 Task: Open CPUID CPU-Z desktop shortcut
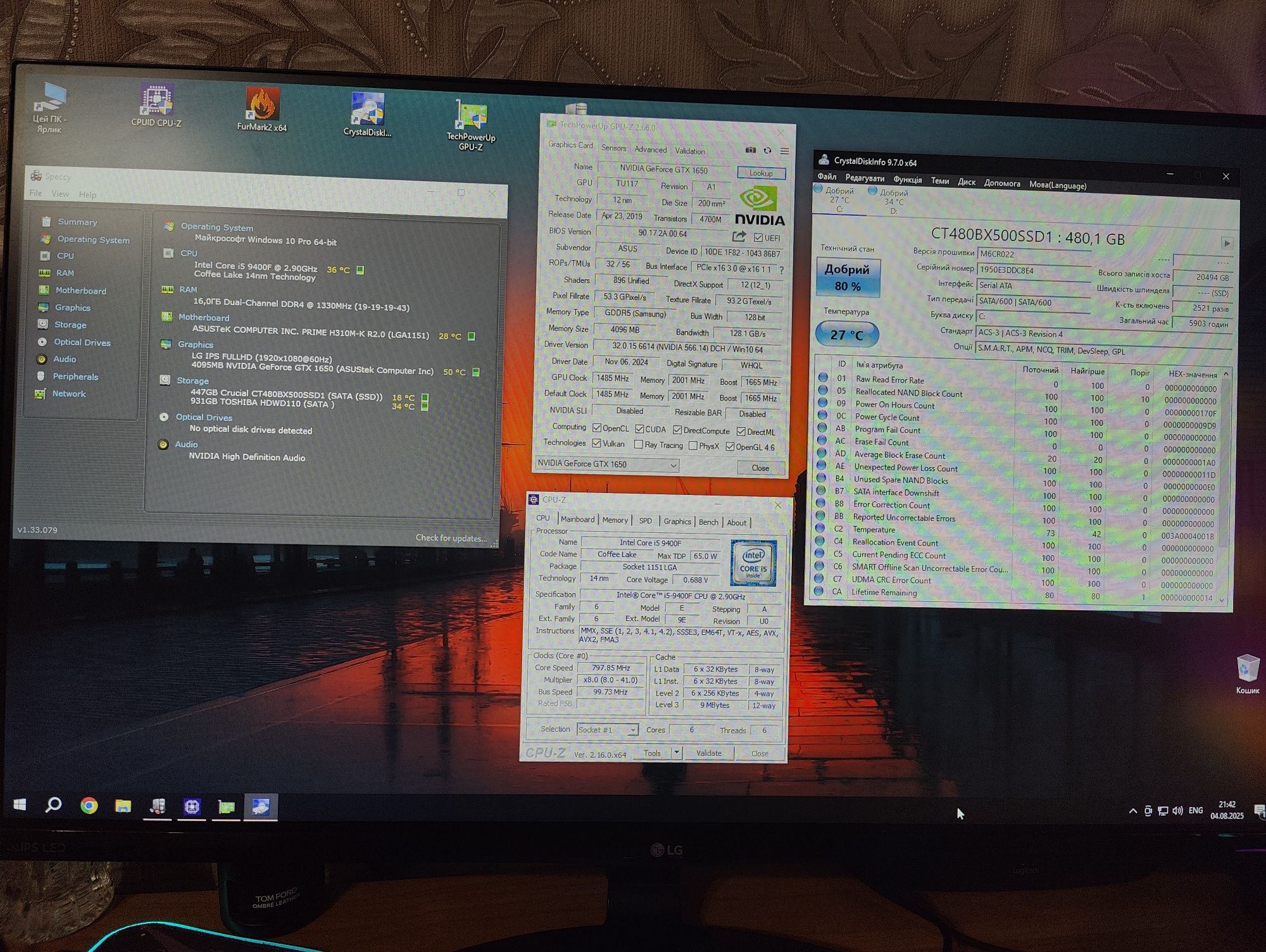[x=156, y=105]
